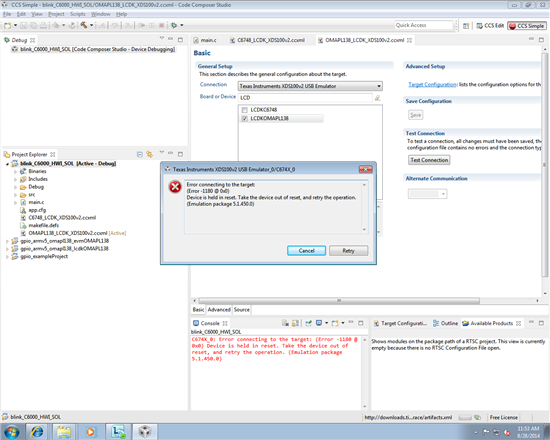
Task: Click the red error icon in dialog
Action: 175,187
